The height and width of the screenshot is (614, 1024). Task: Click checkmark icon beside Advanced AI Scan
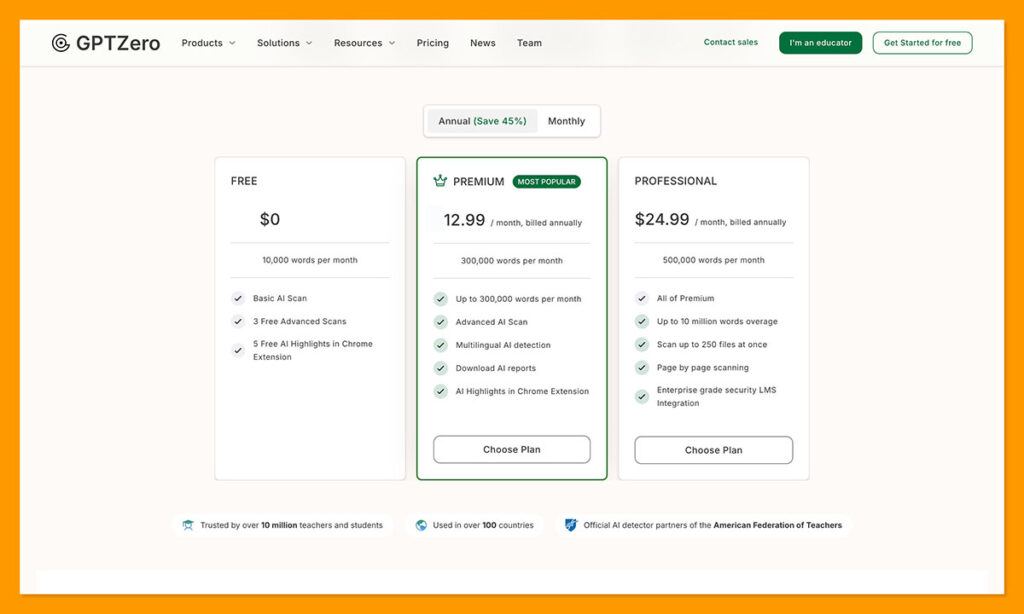pyautogui.click(x=441, y=322)
